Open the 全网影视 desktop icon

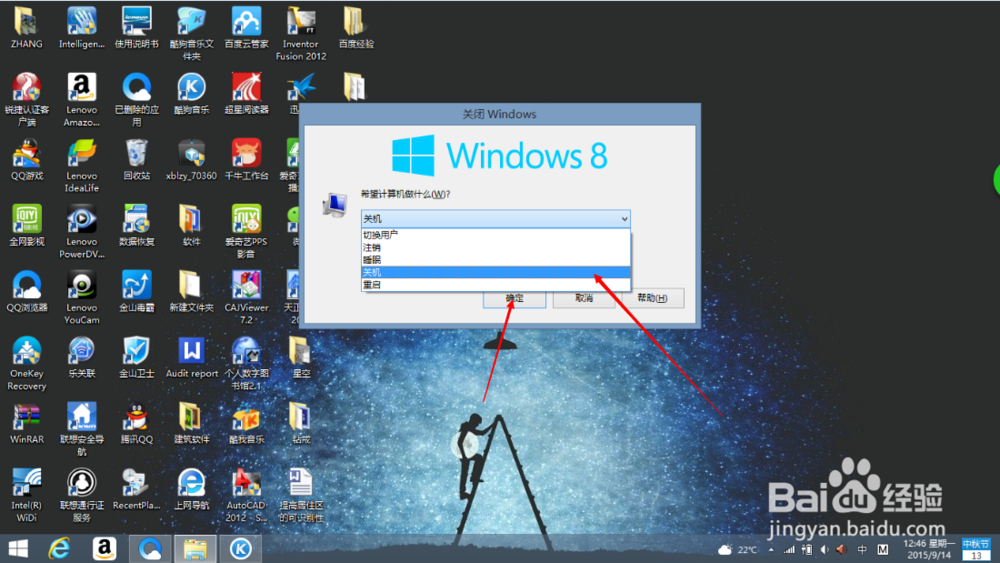coord(27,225)
